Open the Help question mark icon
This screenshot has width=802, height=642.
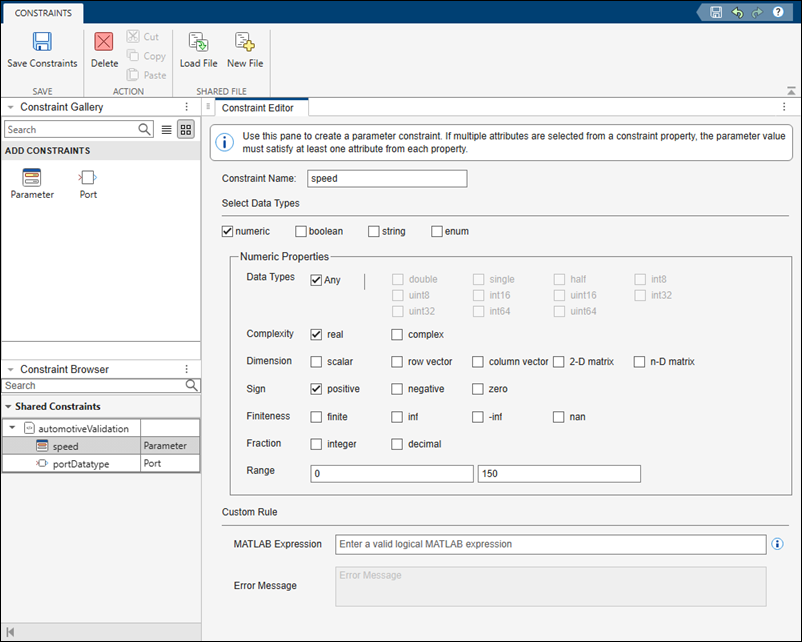click(778, 11)
